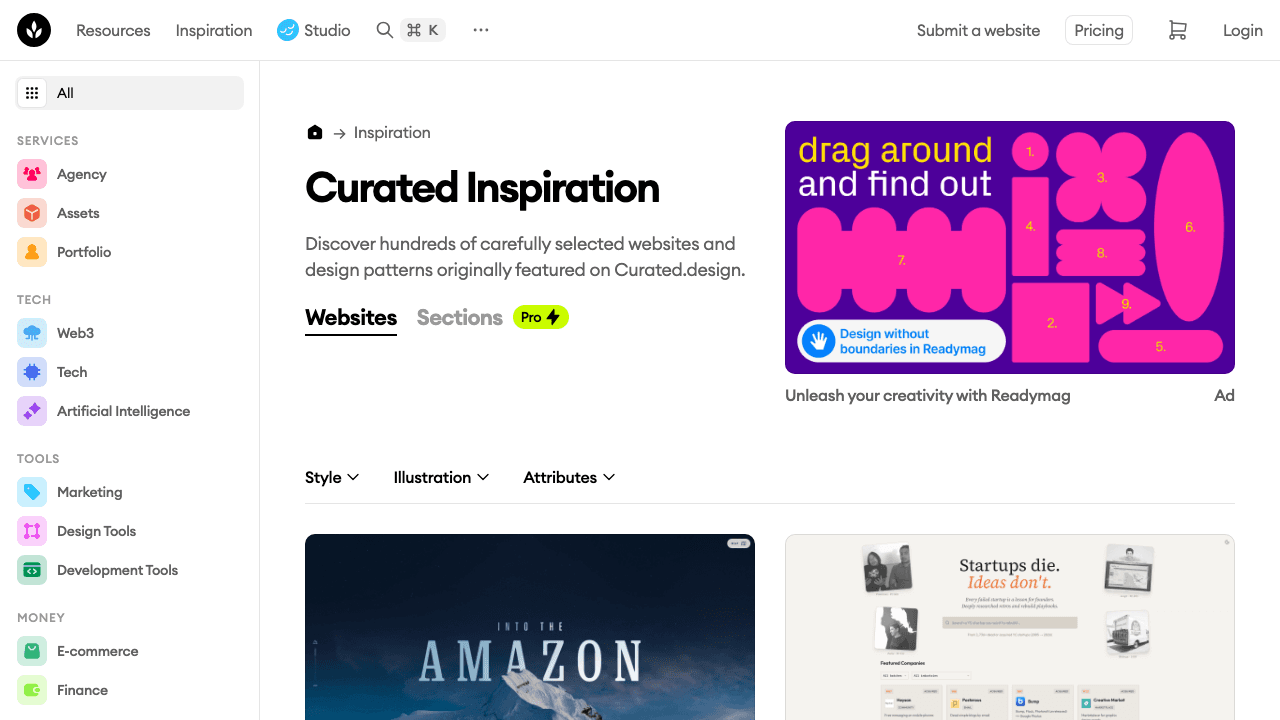Image resolution: width=1280 pixels, height=720 pixels.
Task: Select the Web3 category icon
Action: pos(32,333)
